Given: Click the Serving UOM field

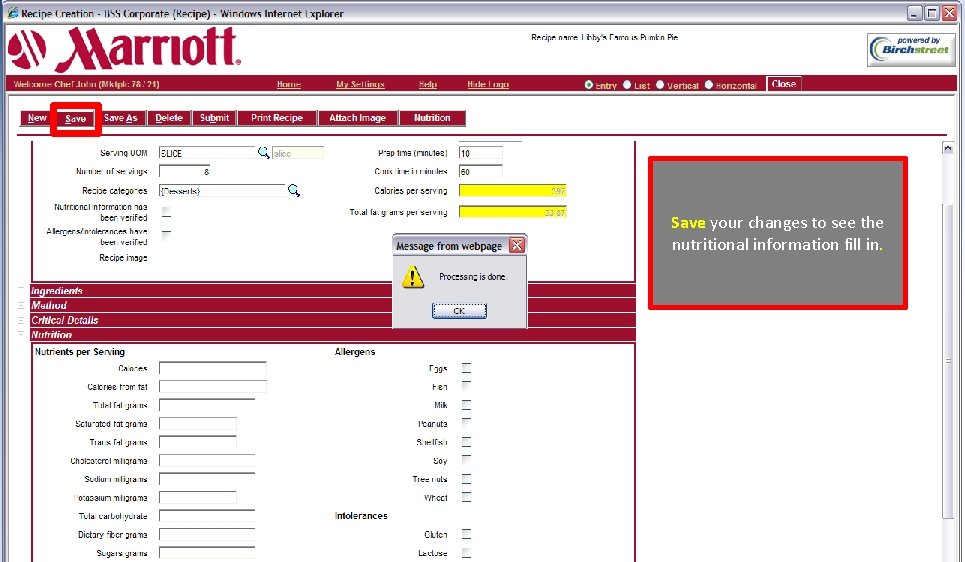Looking at the screenshot, I should click(207, 153).
